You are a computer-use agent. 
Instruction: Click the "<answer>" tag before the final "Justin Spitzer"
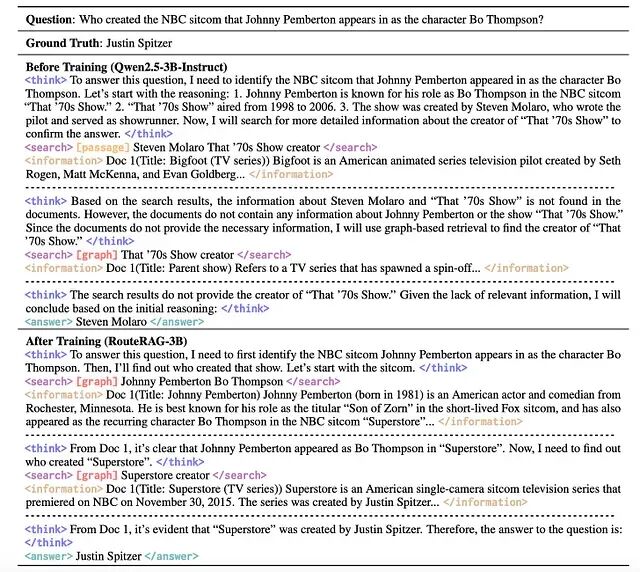click(x=49, y=556)
